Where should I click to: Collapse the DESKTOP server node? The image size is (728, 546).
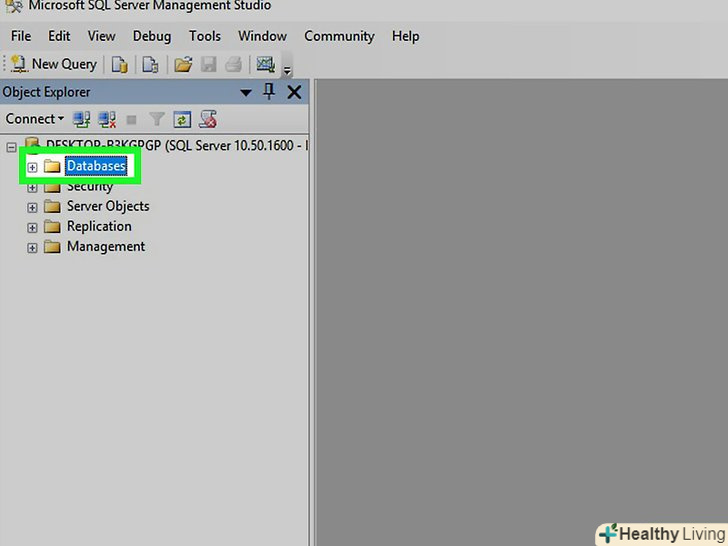12,148
